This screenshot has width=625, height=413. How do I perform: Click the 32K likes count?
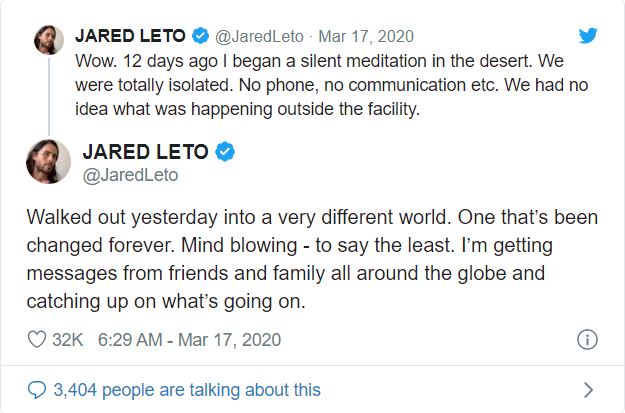[x=68, y=340]
